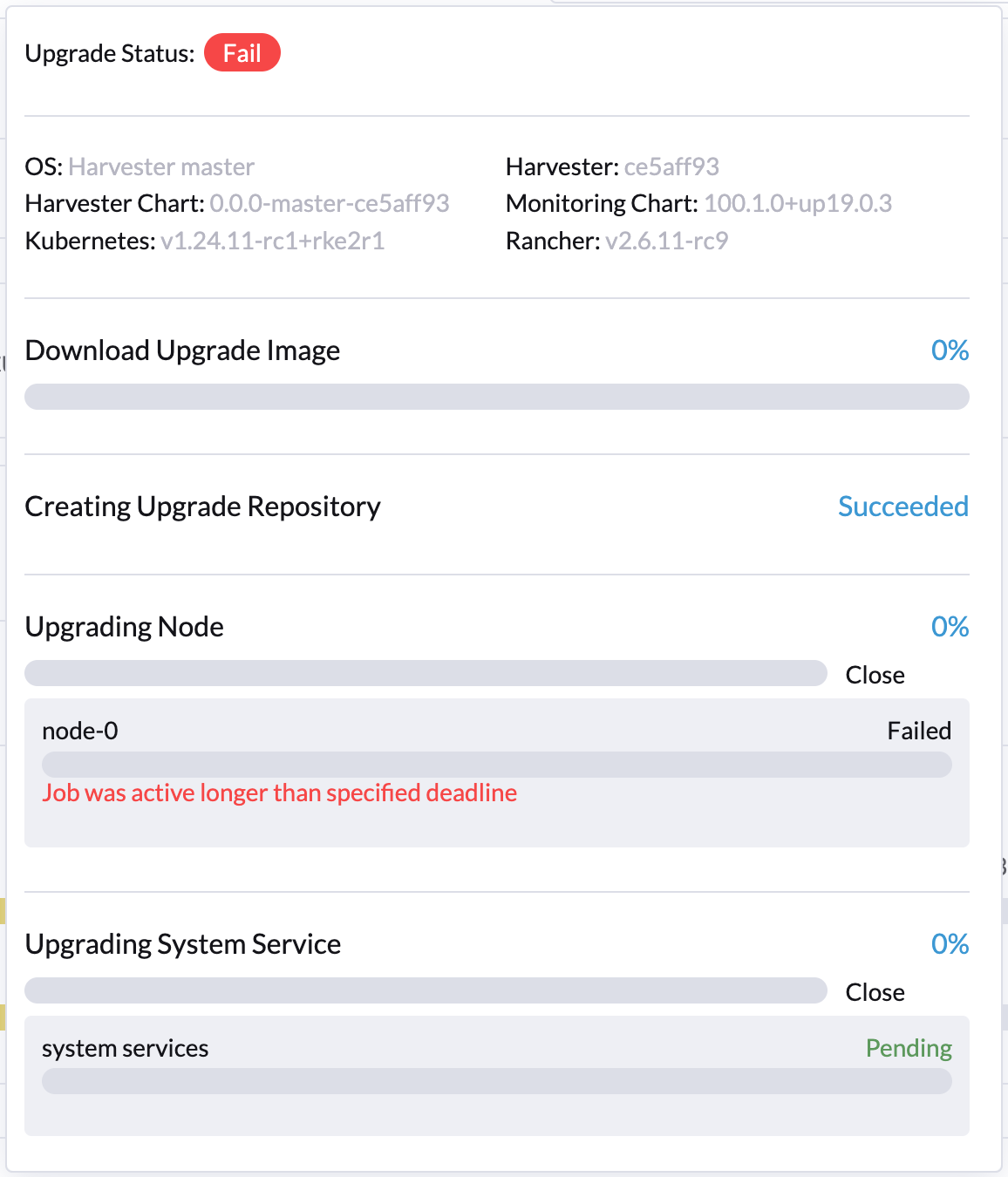
Task: Click the system services progress bar
Action: coord(497,1081)
